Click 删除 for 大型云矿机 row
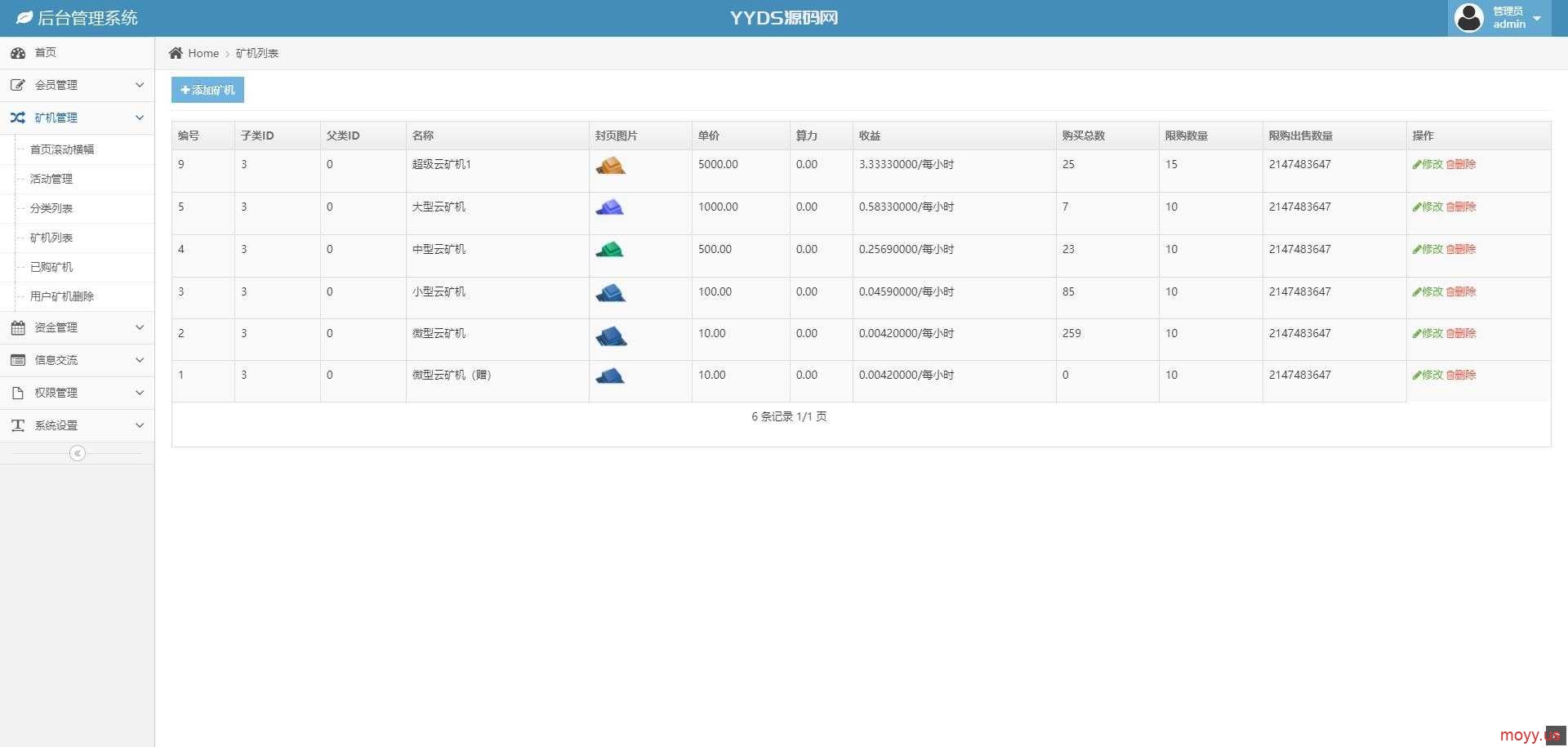 point(1461,207)
